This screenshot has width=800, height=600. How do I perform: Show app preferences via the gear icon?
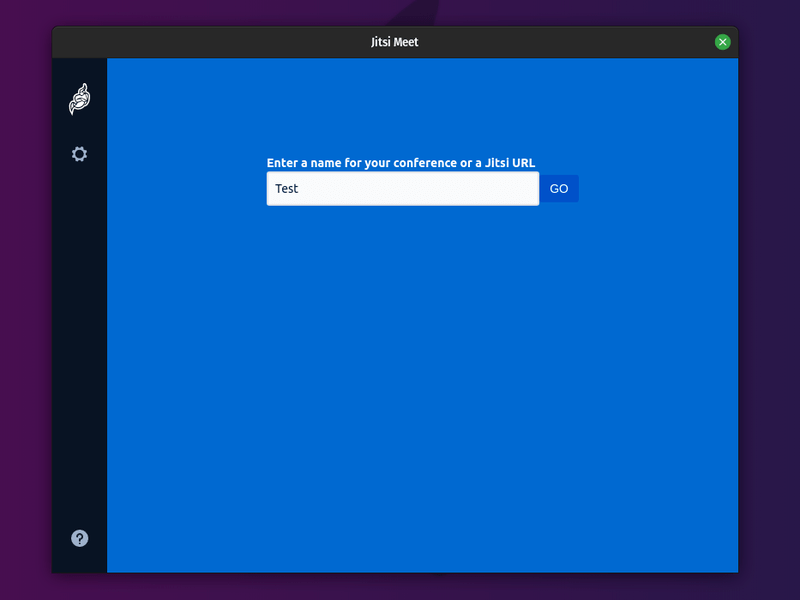coord(79,154)
